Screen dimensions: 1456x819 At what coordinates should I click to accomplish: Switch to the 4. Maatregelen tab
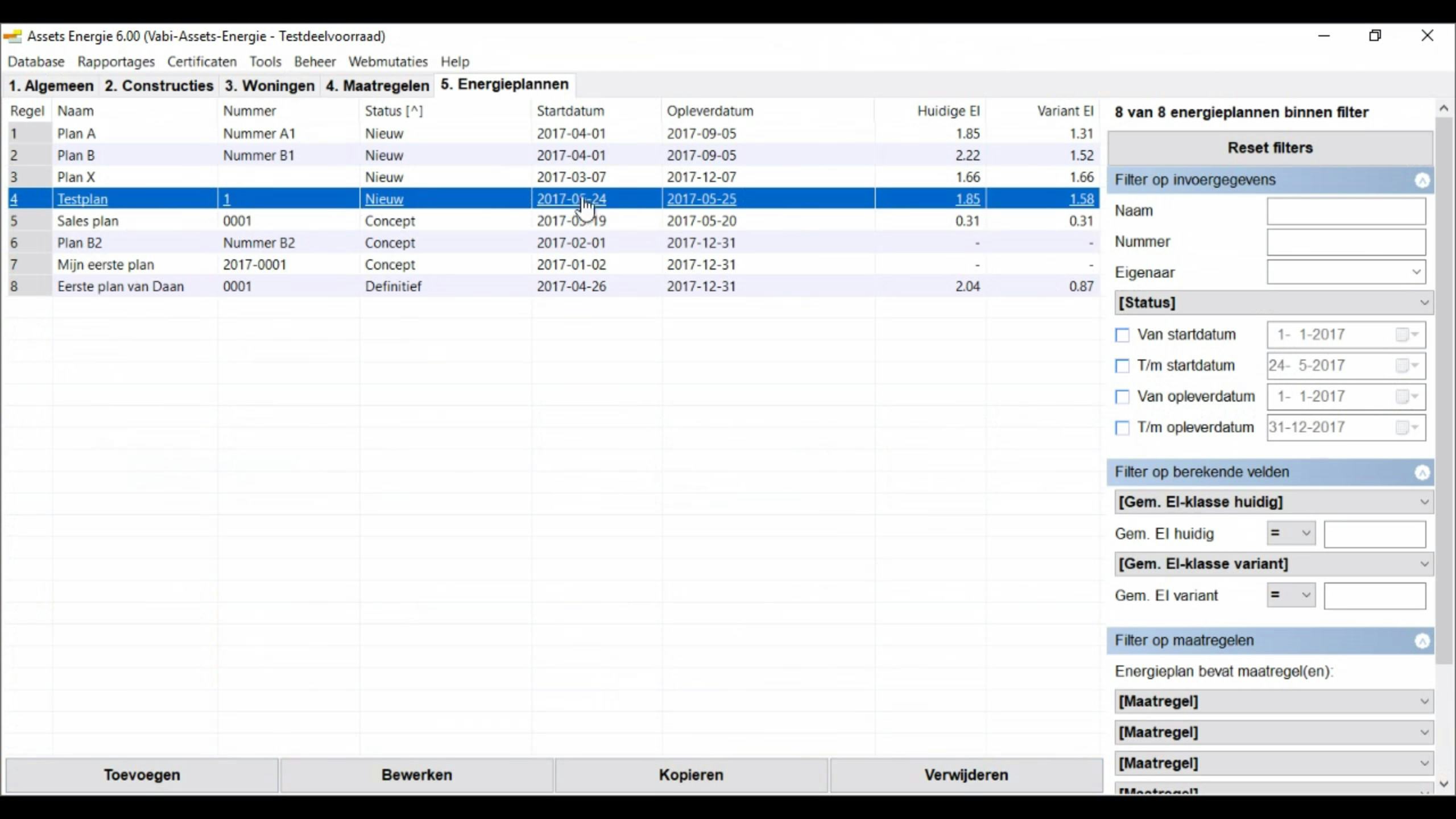click(377, 86)
